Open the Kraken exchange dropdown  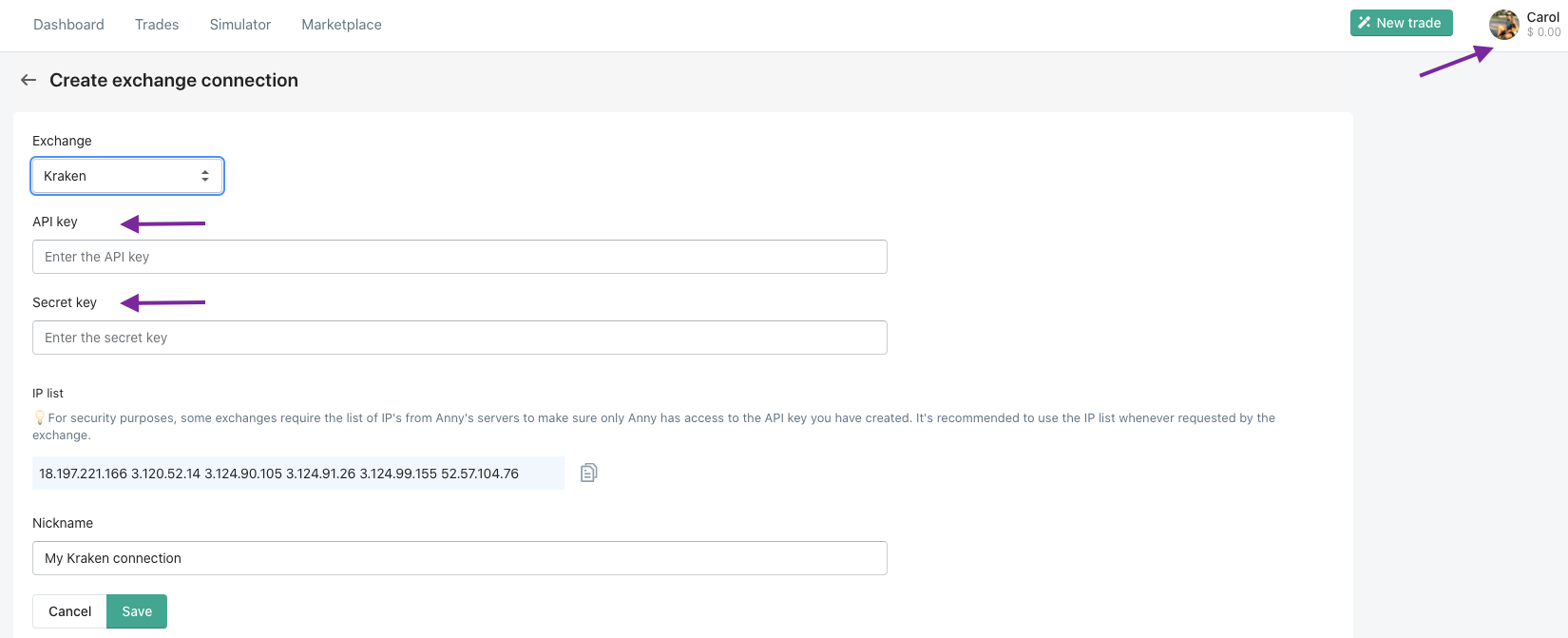(x=127, y=176)
